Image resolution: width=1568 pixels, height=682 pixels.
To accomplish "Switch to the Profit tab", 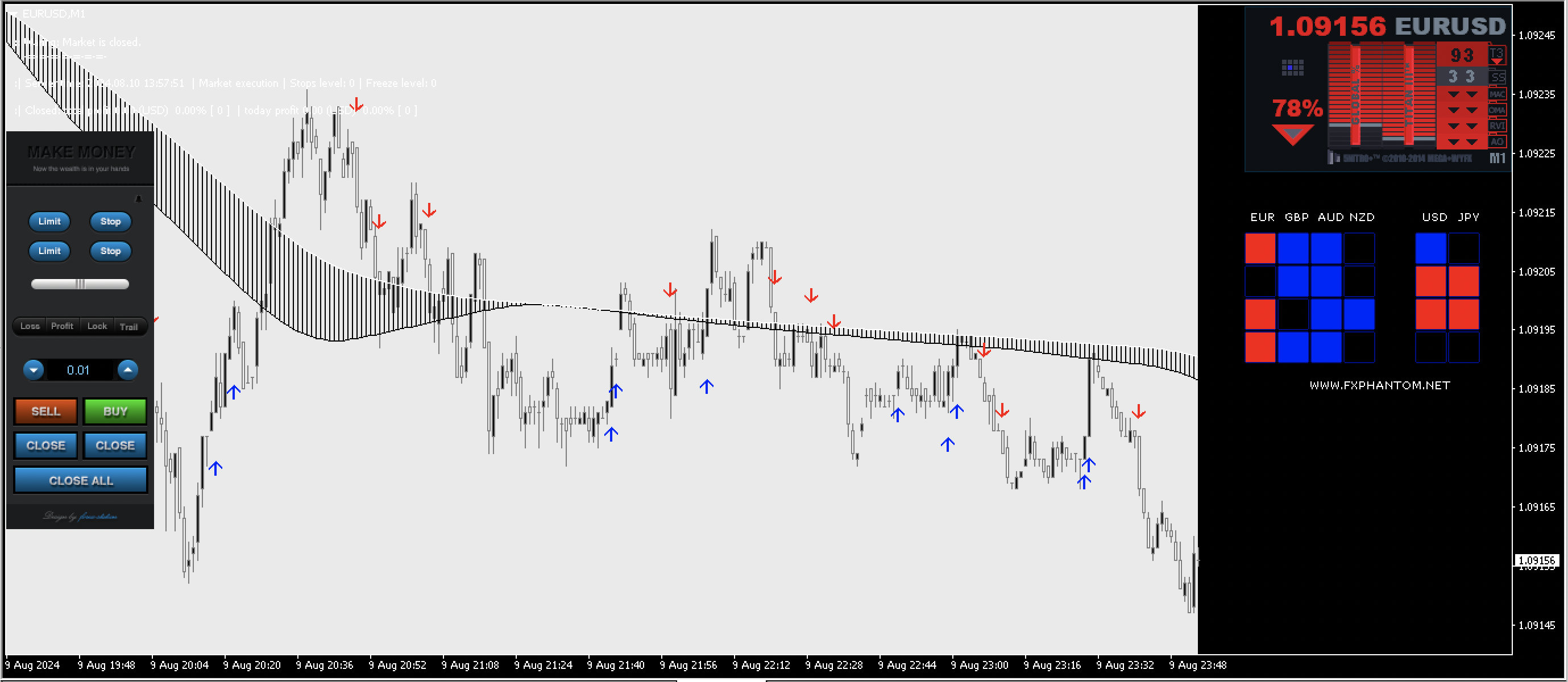I will click(x=63, y=326).
